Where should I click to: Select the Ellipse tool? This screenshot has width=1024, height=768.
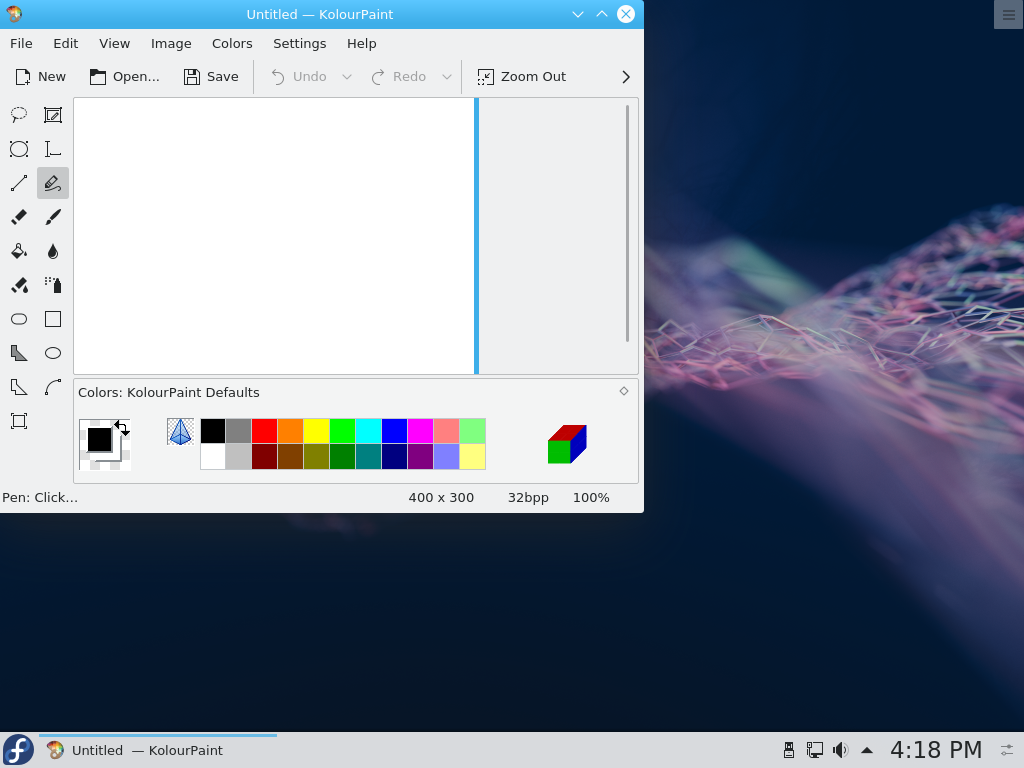tap(53, 353)
